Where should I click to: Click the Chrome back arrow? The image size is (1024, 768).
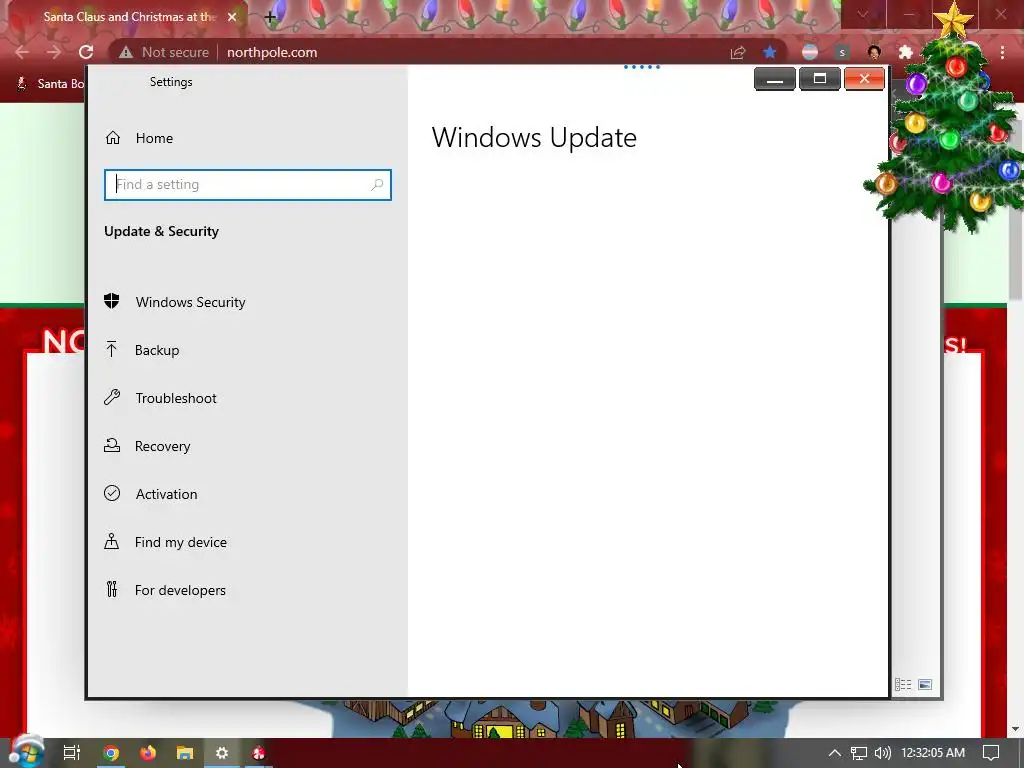pos(22,52)
